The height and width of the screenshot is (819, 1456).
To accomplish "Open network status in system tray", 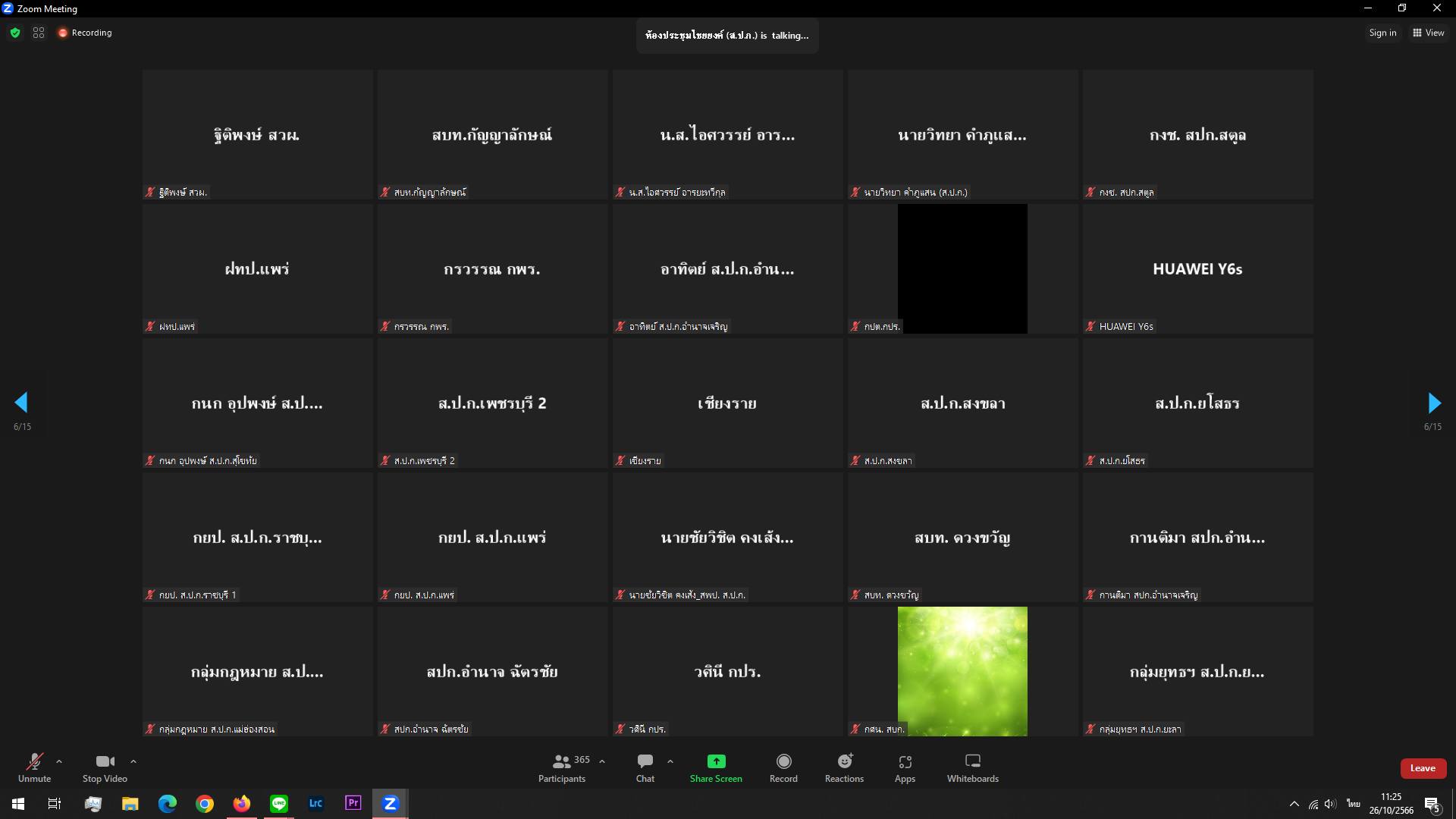I will click(1313, 804).
